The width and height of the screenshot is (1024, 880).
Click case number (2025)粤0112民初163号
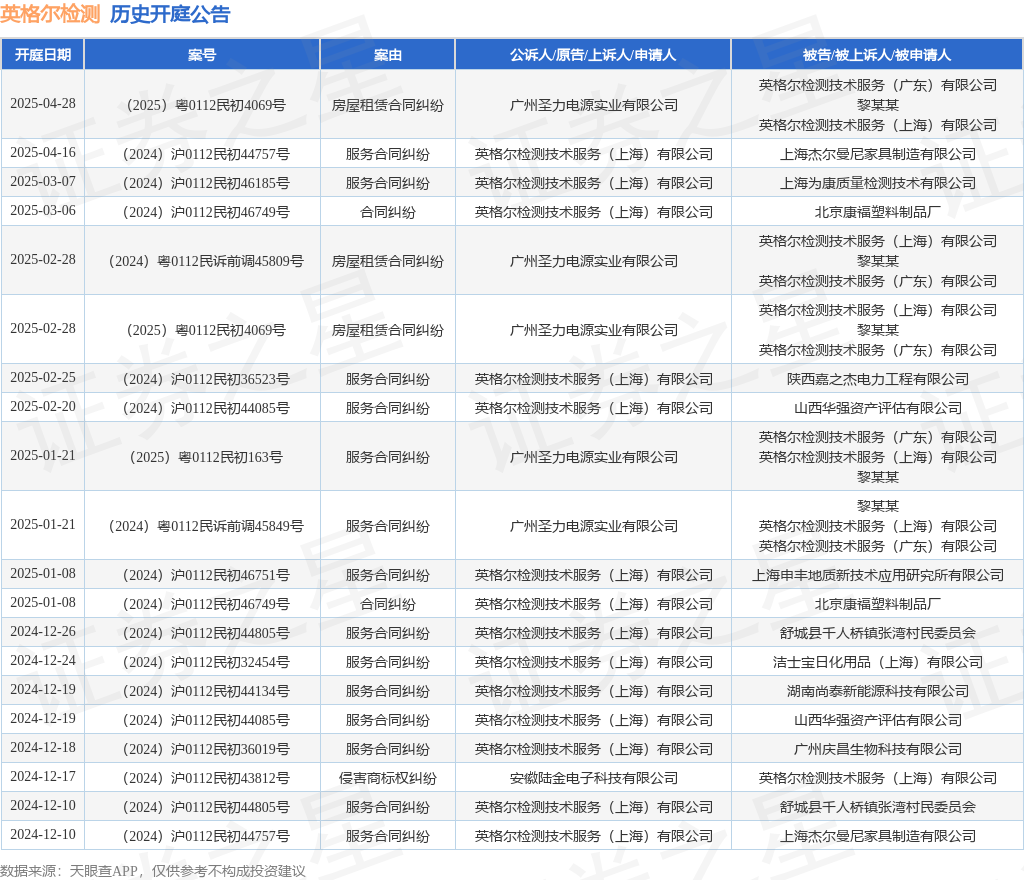(206, 457)
